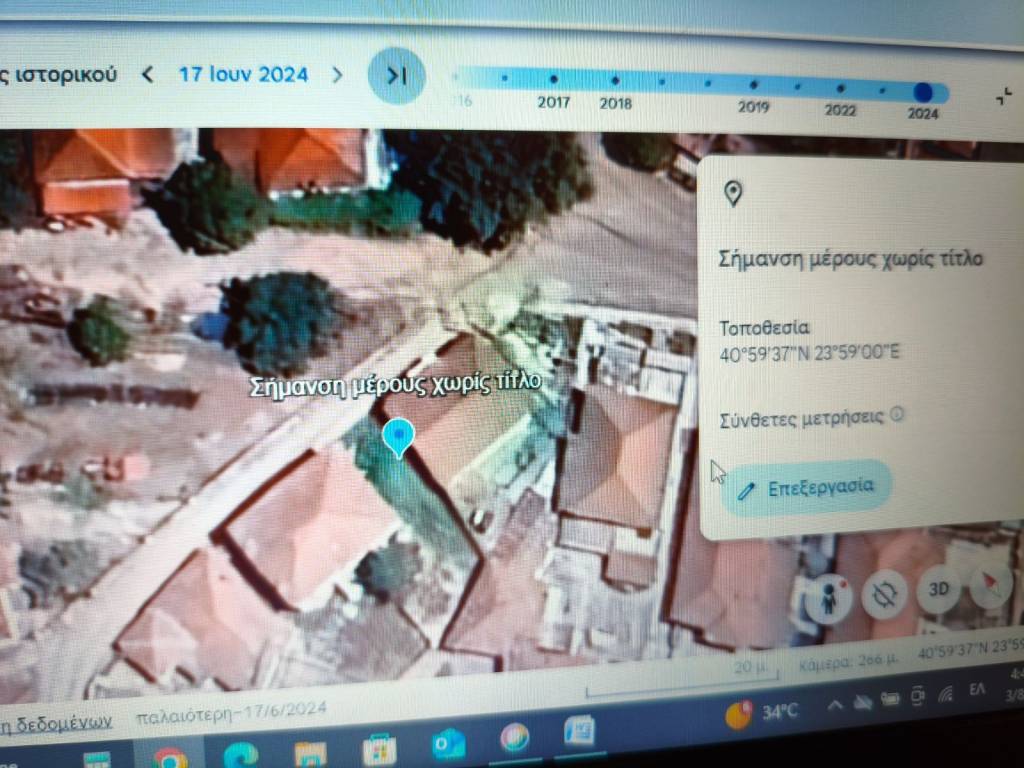
Task: Click the 17 Ιουν 2024 date label
Action: pyautogui.click(x=243, y=74)
